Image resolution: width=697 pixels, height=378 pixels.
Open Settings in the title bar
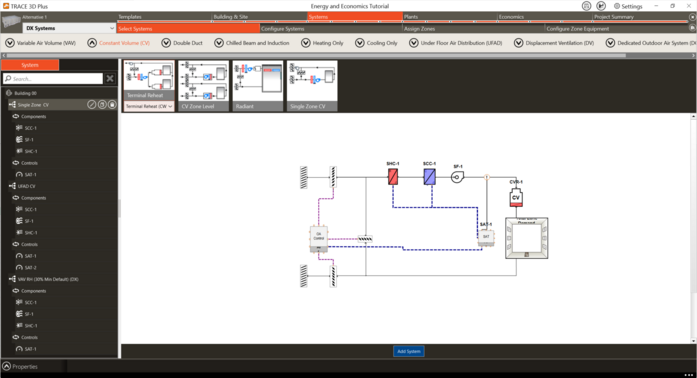628,6
